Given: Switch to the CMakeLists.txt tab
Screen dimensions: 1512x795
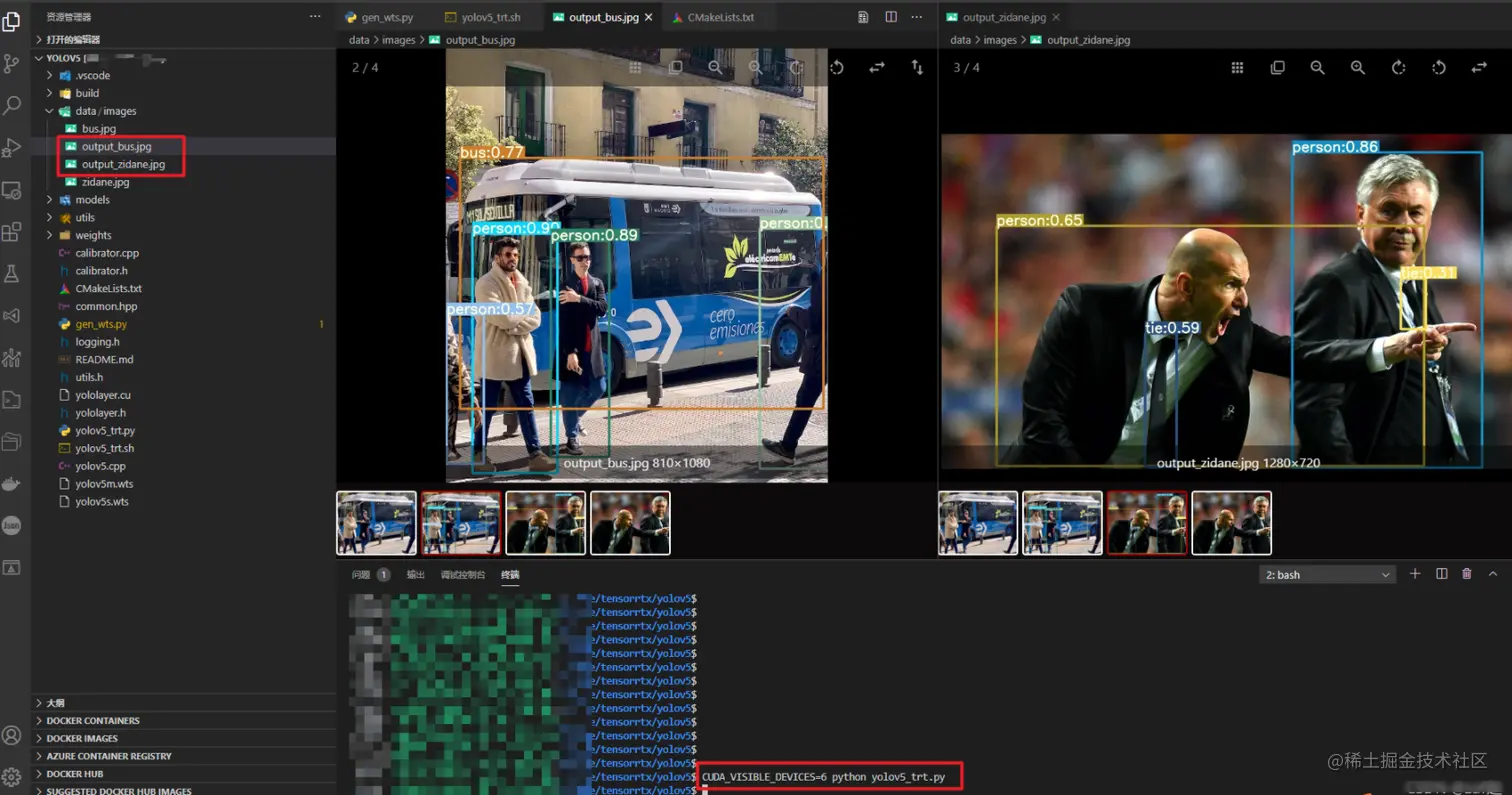Looking at the screenshot, I should click(x=720, y=17).
